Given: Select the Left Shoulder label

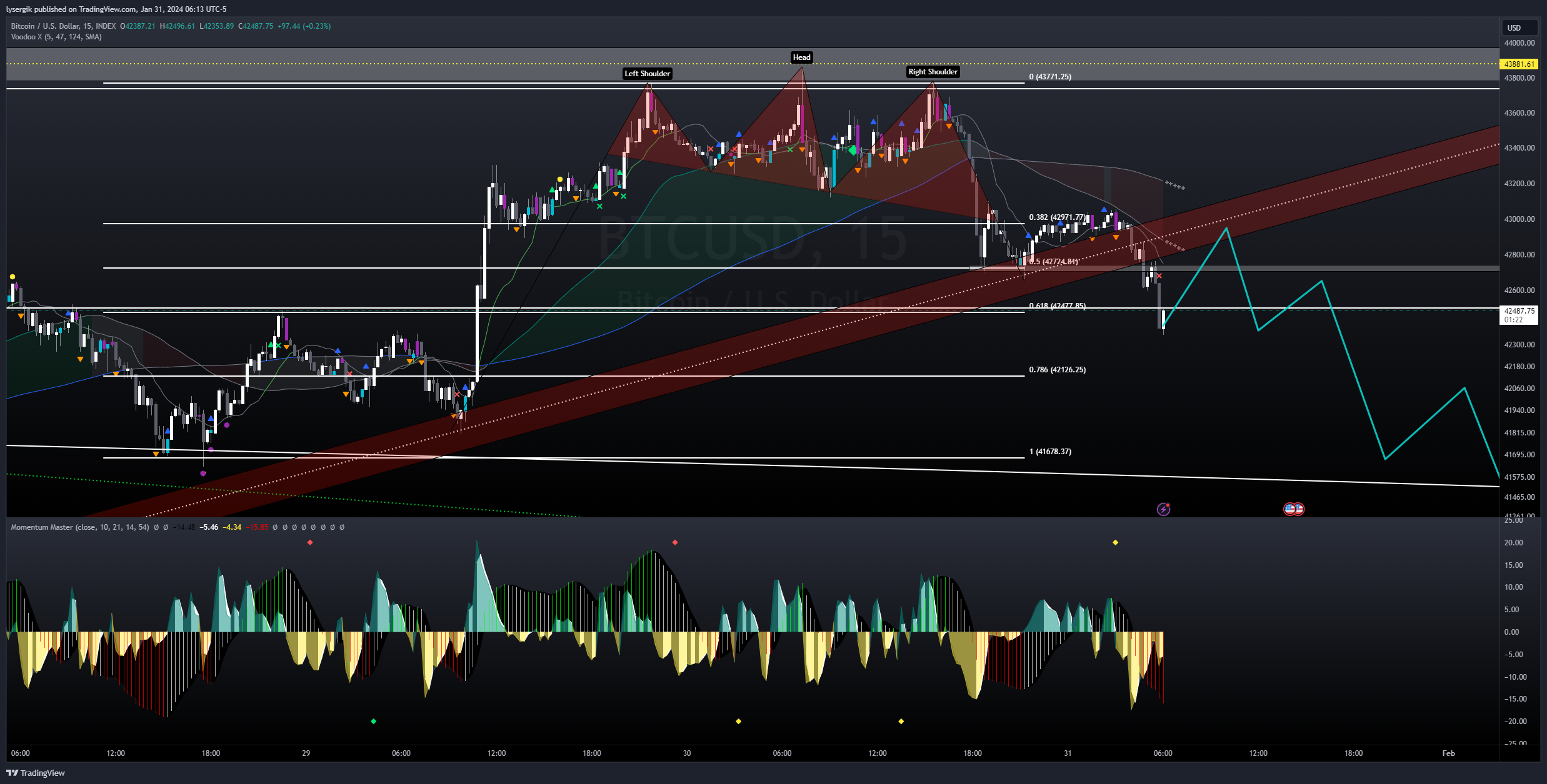Looking at the screenshot, I should [x=647, y=74].
